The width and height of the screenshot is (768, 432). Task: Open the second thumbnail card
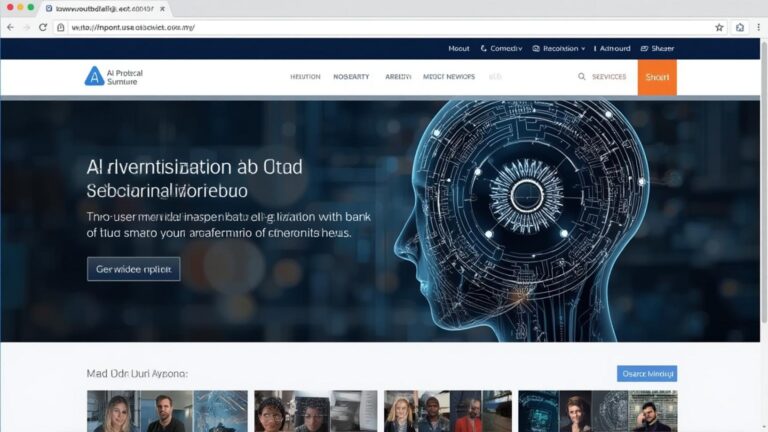click(x=316, y=411)
